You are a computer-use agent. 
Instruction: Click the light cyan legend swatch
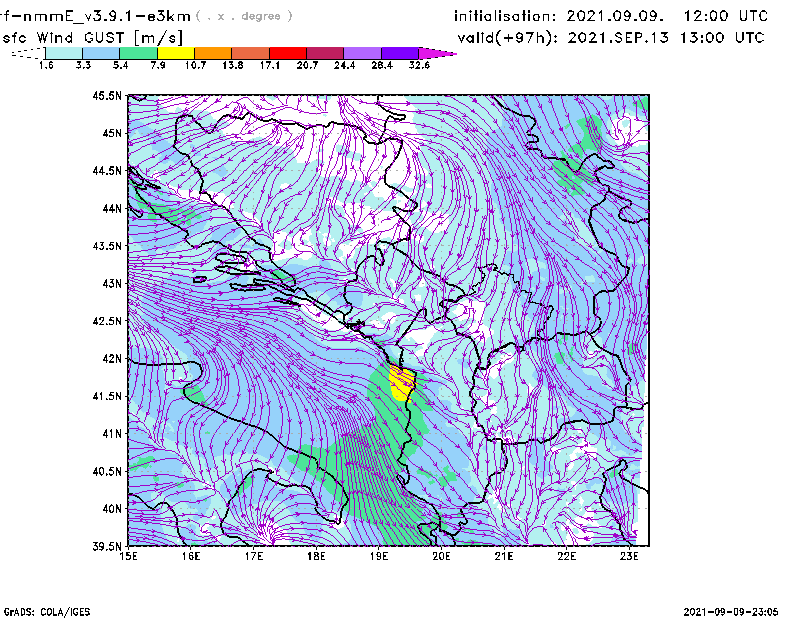(64, 53)
